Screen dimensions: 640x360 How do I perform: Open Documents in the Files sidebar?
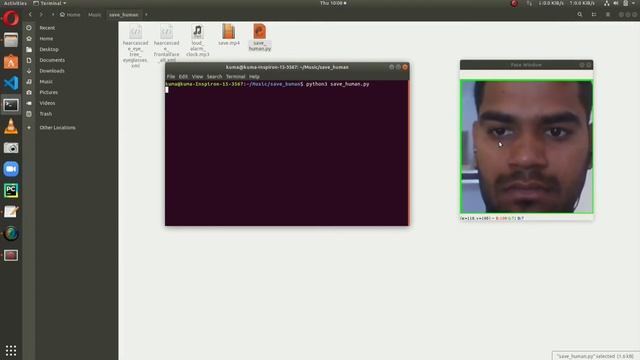coord(52,60)
